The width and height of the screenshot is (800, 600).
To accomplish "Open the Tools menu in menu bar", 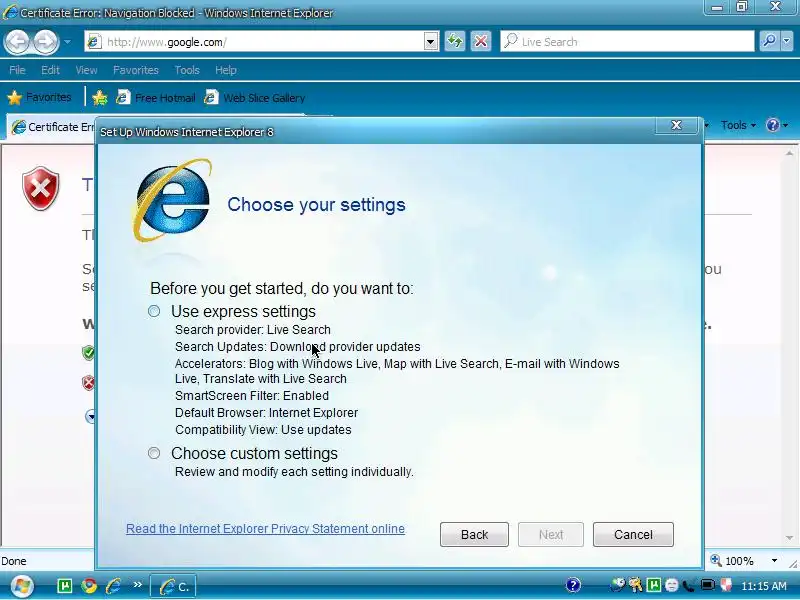I will 187,70.
